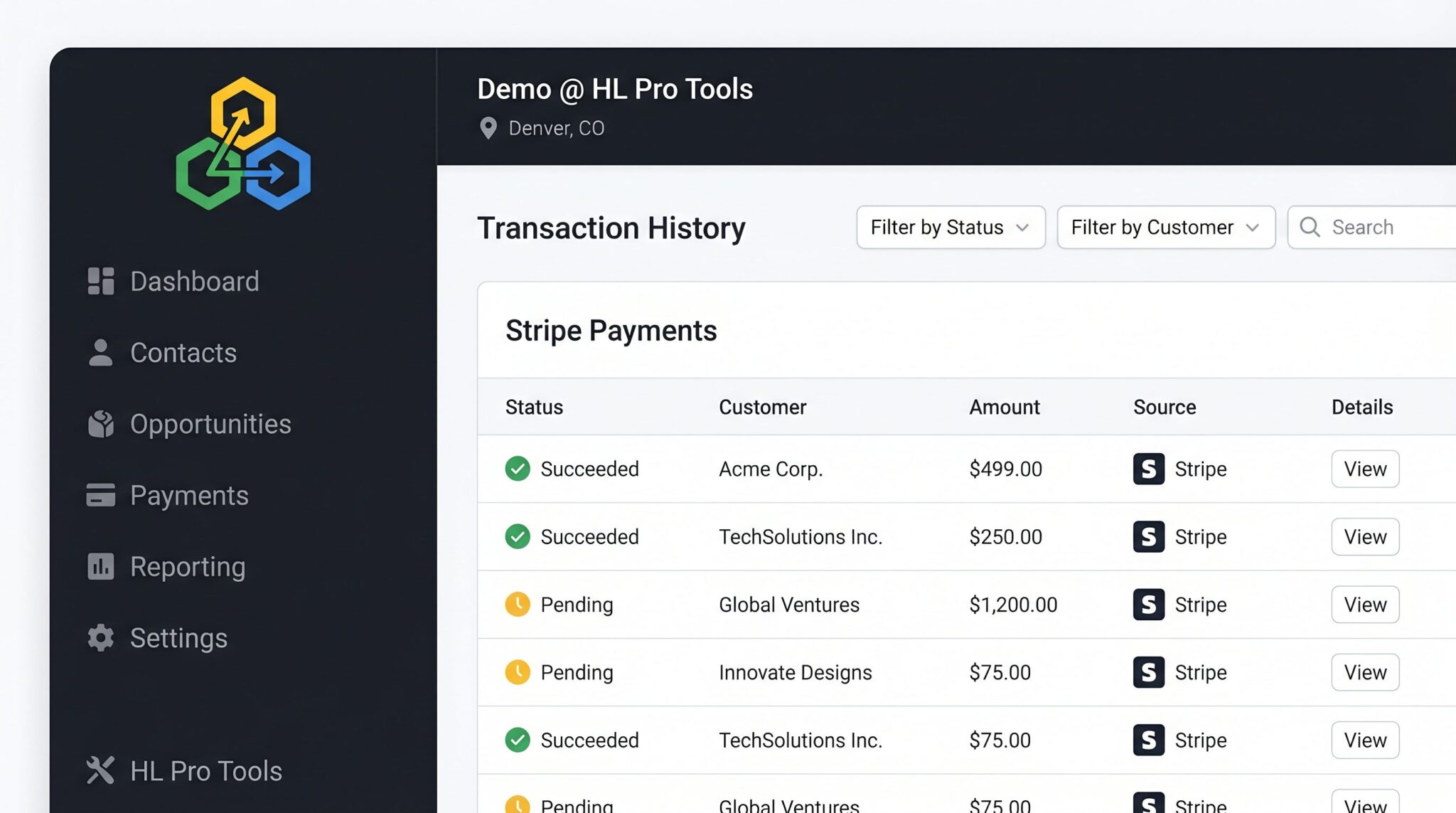Viewport: 1456px width, 813px height.
Task: View Innovate Designs transaction details
Action: pos(1365,672)
